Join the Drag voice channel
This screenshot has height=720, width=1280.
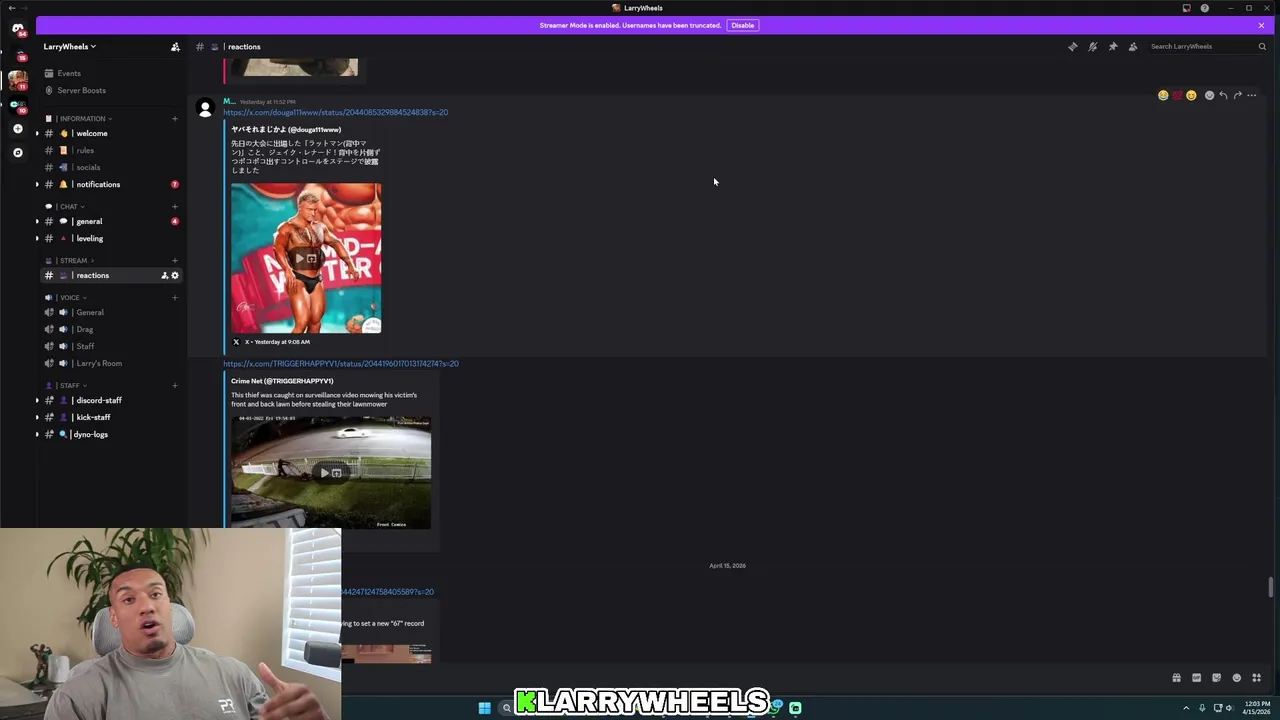tap(84, 329)
